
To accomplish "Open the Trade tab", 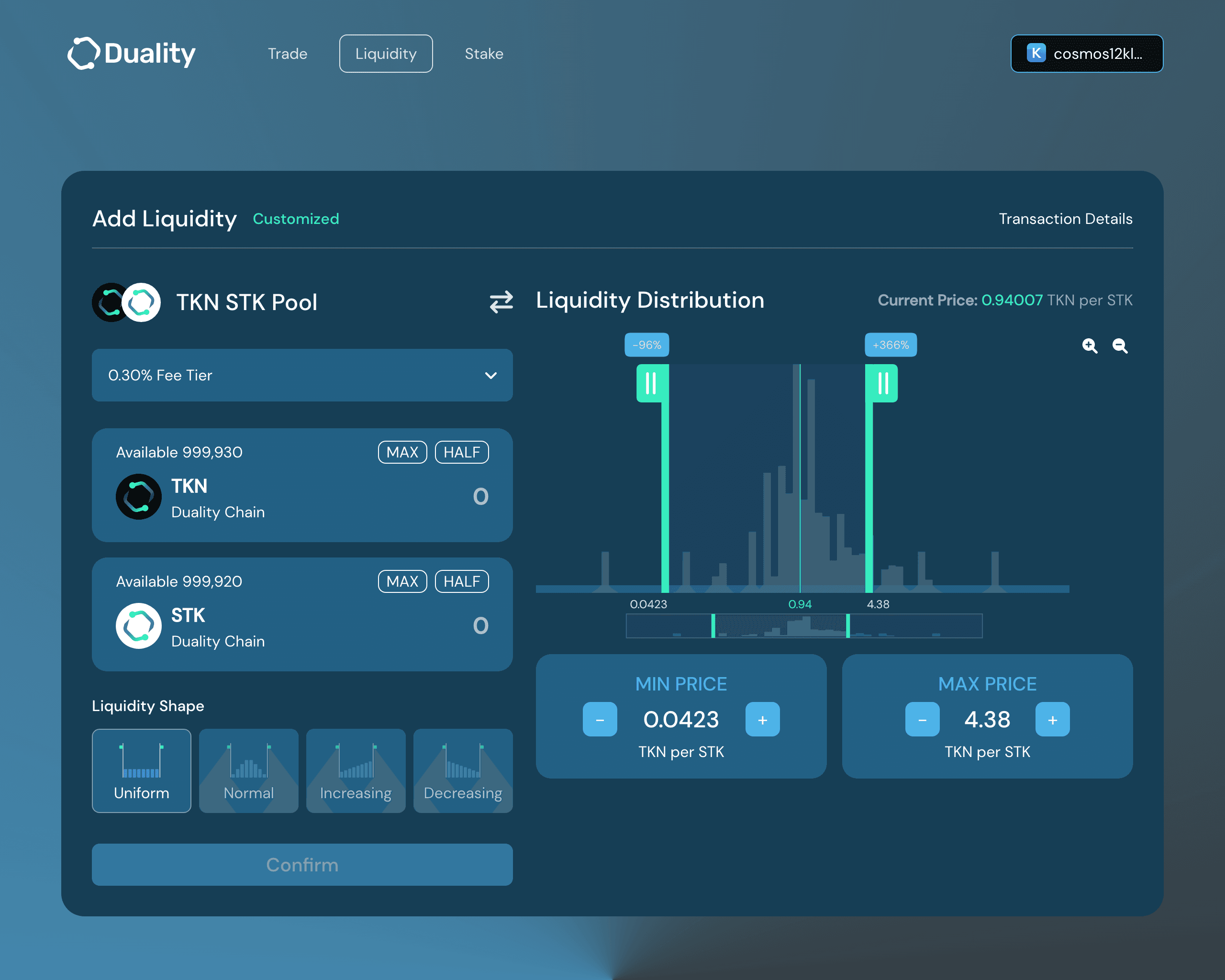I will click(288, 54).
